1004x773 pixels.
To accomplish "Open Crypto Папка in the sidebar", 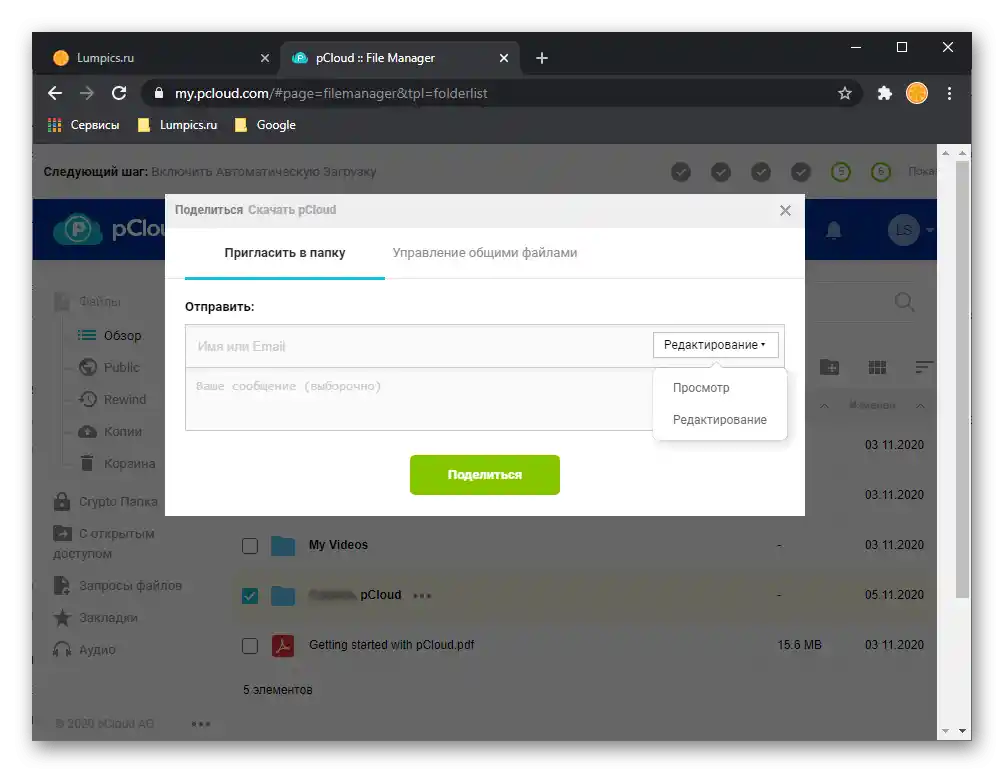I will [x=106, y=501].
